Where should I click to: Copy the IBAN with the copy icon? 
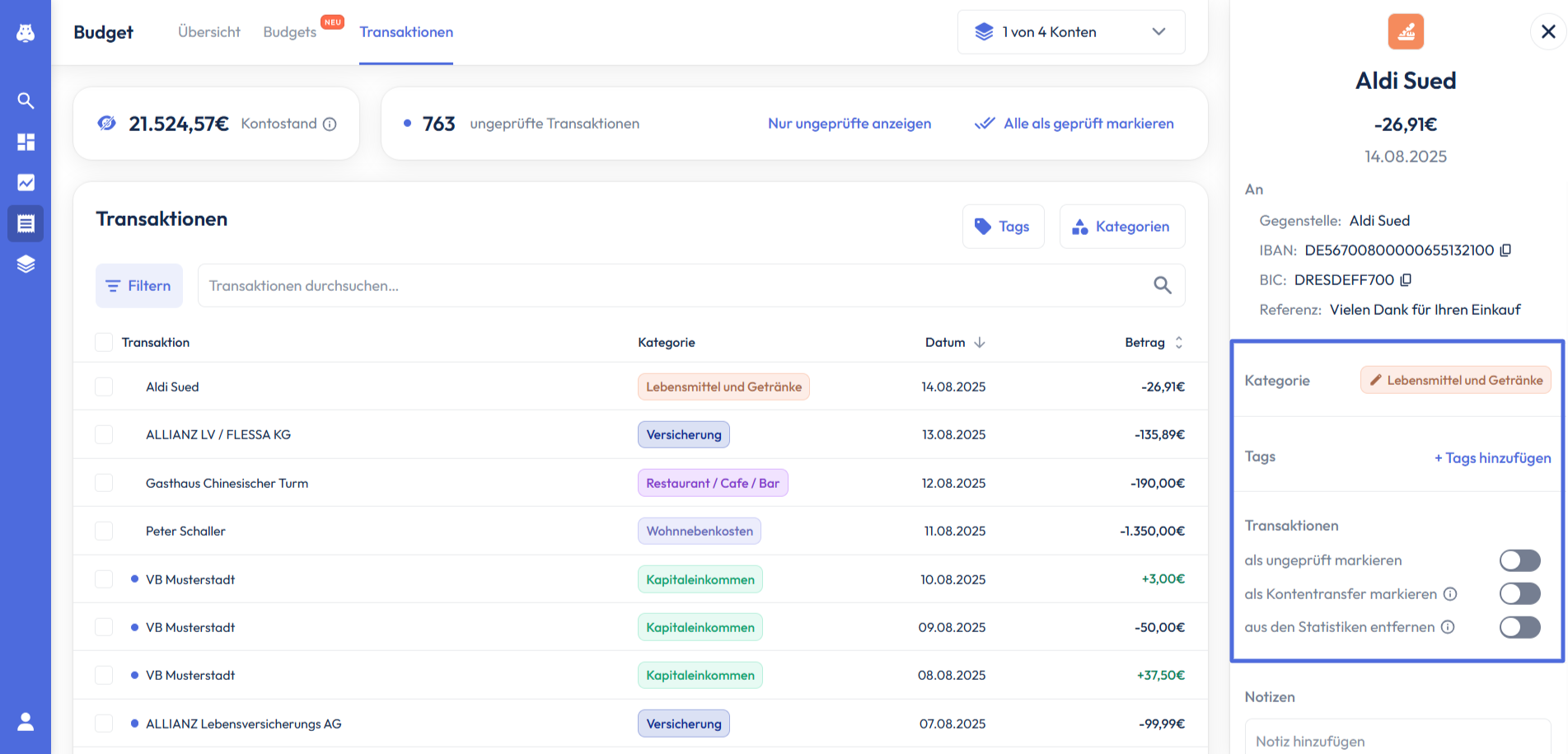coord(1505,251)
